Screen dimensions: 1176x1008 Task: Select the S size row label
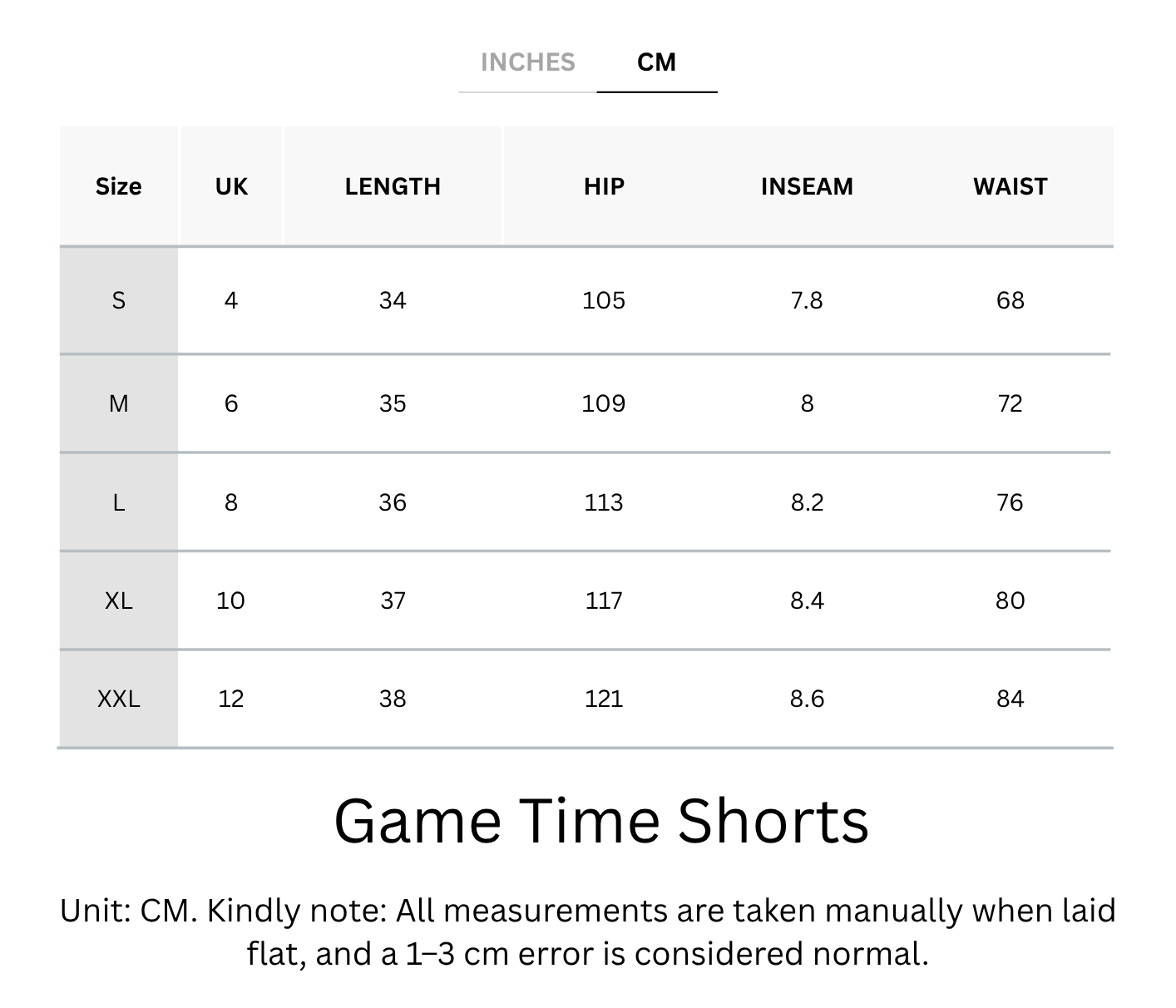tap(118, 300)
